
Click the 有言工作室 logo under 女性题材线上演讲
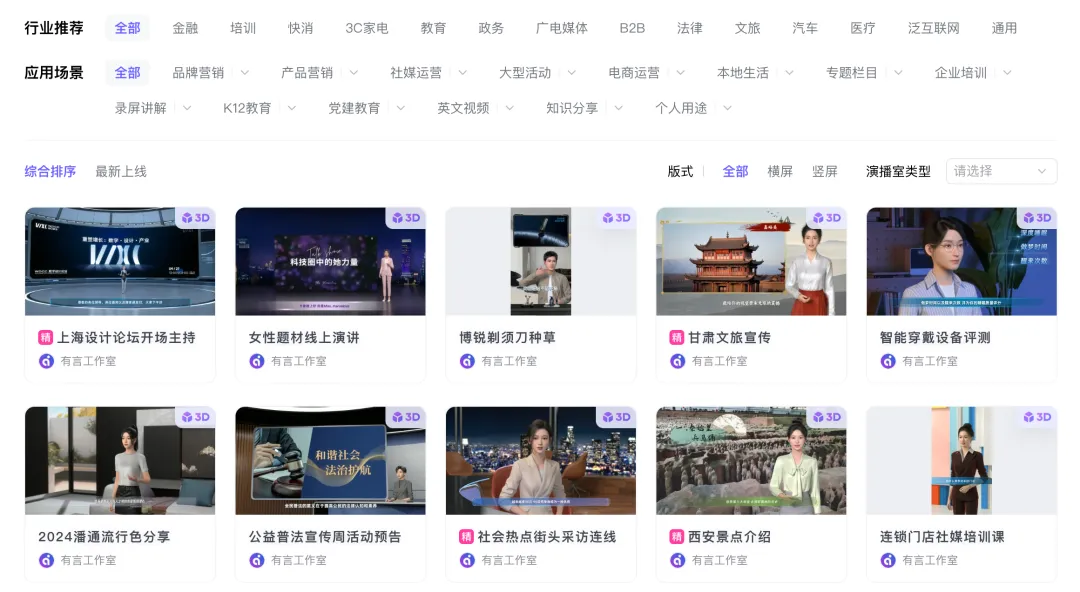(257, 361)
